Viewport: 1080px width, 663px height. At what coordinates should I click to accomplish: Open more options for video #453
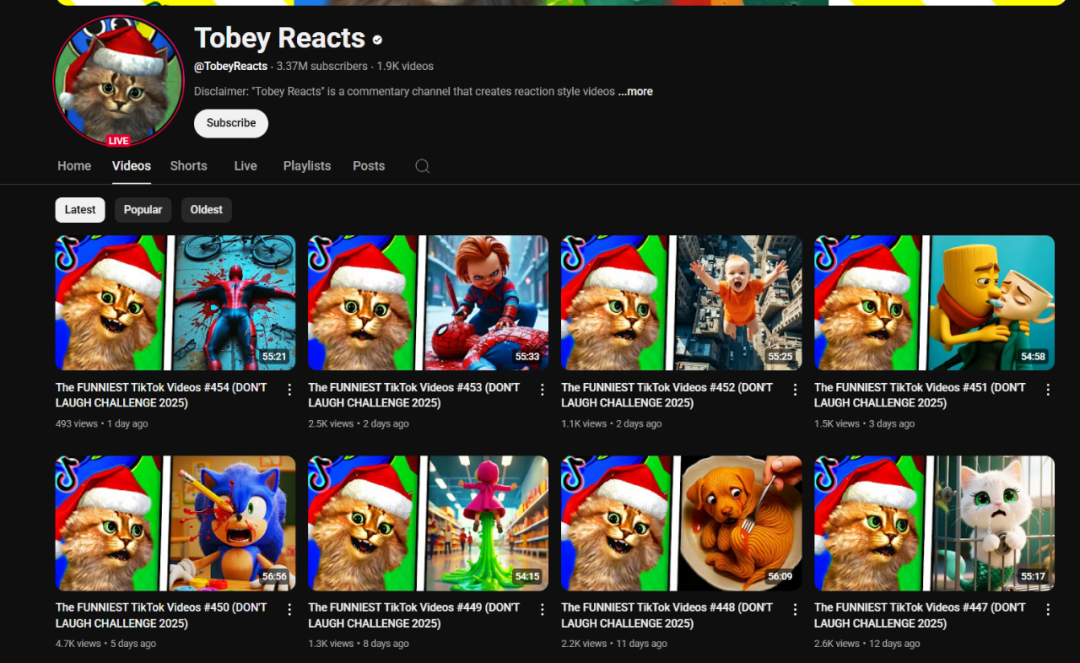click(543, 389)
